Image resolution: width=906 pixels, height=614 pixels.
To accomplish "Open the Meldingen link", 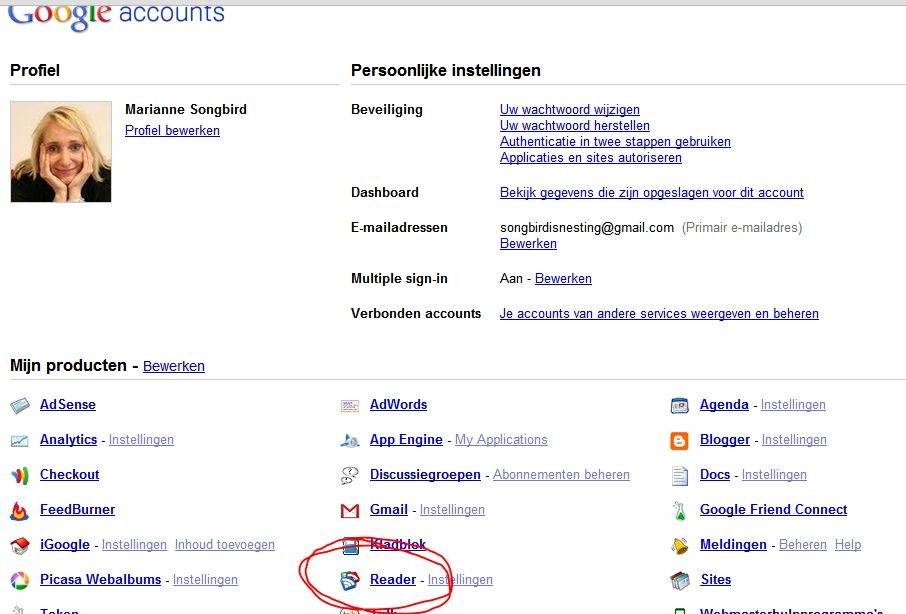I will pos(733,544).
